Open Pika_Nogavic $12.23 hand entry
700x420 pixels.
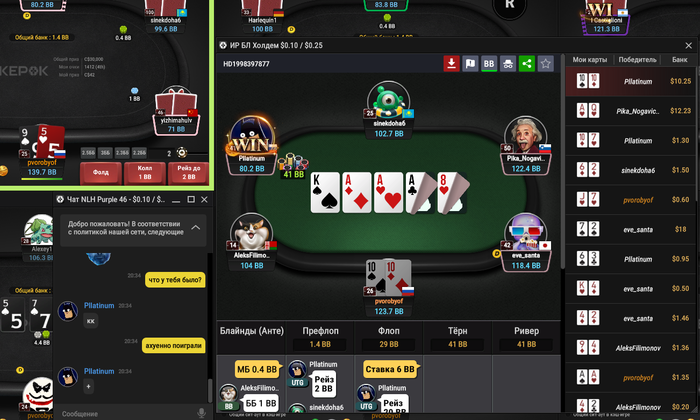(630, 111)
